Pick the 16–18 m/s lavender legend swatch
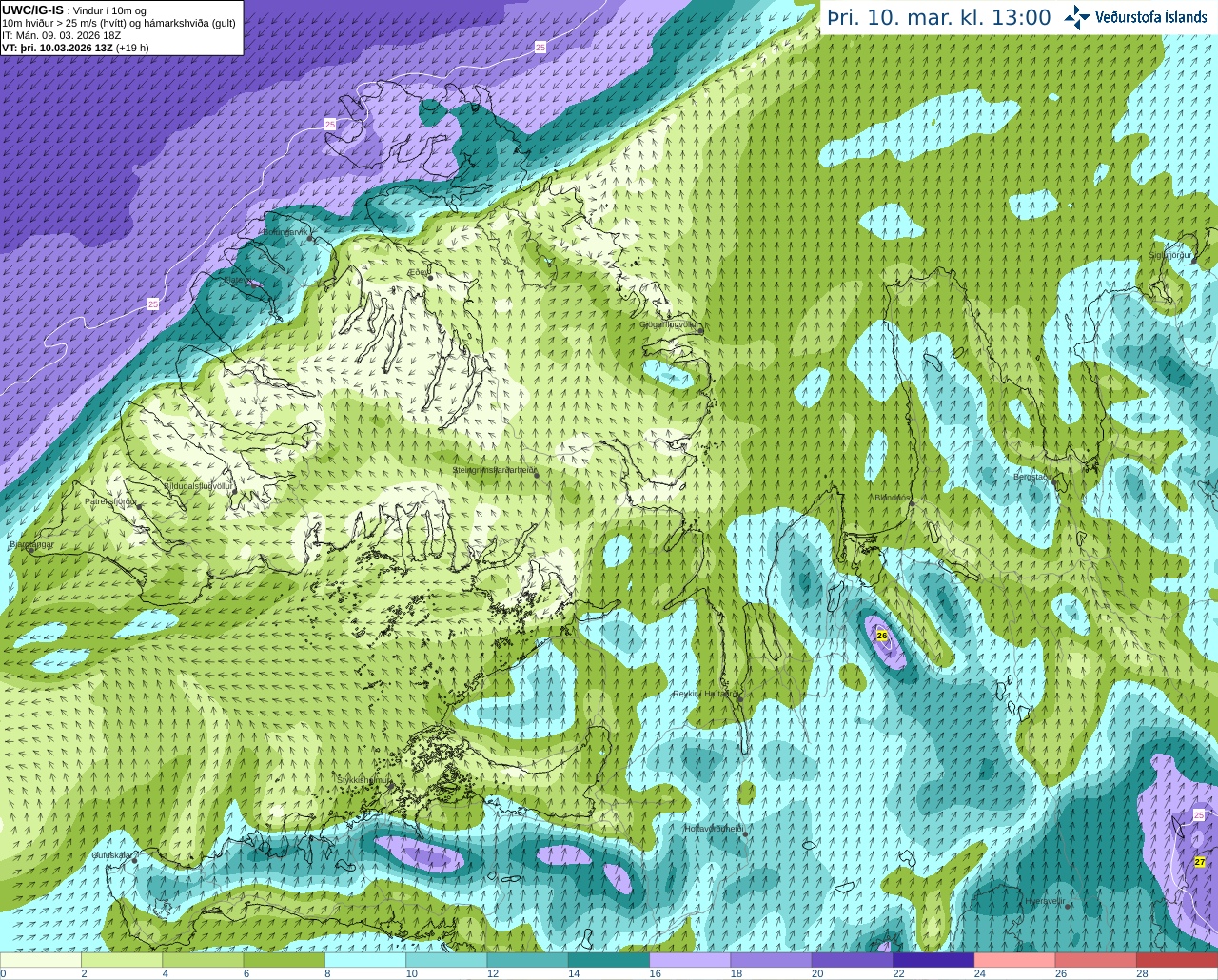1218x980 pixels. click(x=690, y=960)
